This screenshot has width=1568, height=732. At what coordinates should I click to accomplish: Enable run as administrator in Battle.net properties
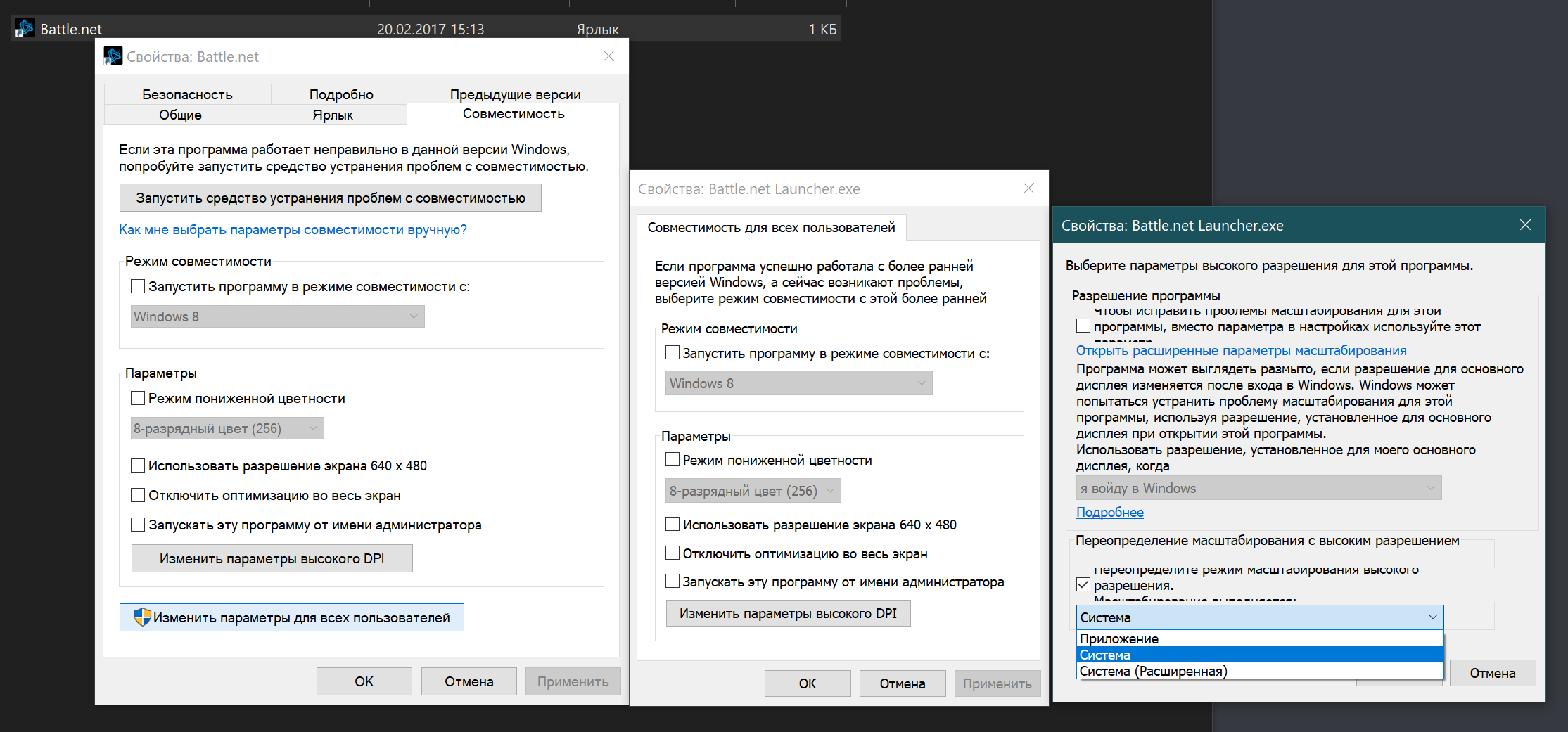(x=138, y=525)
